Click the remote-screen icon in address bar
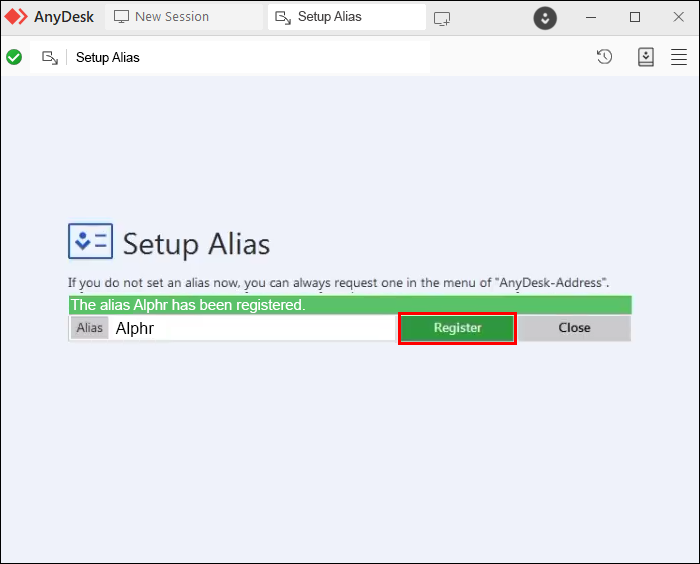This screenshot has width=700, height=564. (x=50, y=58)
